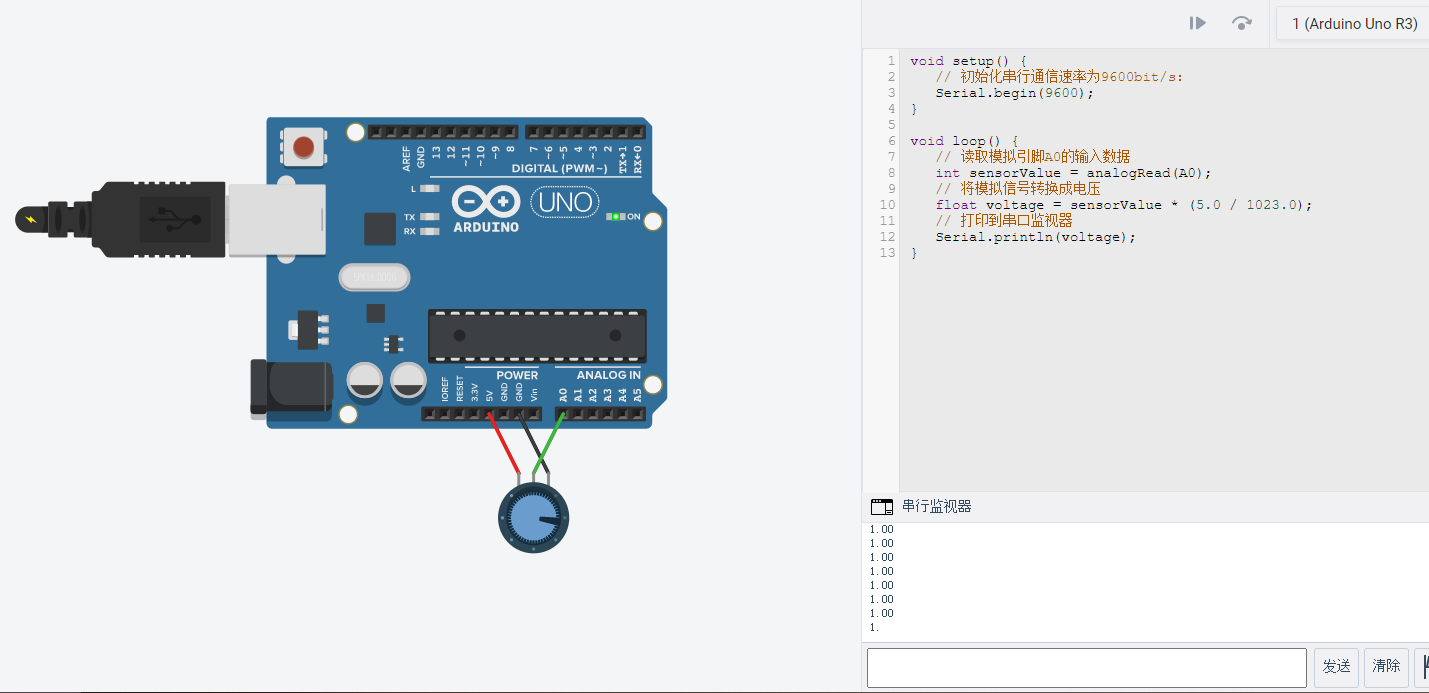Click the potentiometer knob
This screenshot has width=1429, height=693.
[x=534, y=518]
